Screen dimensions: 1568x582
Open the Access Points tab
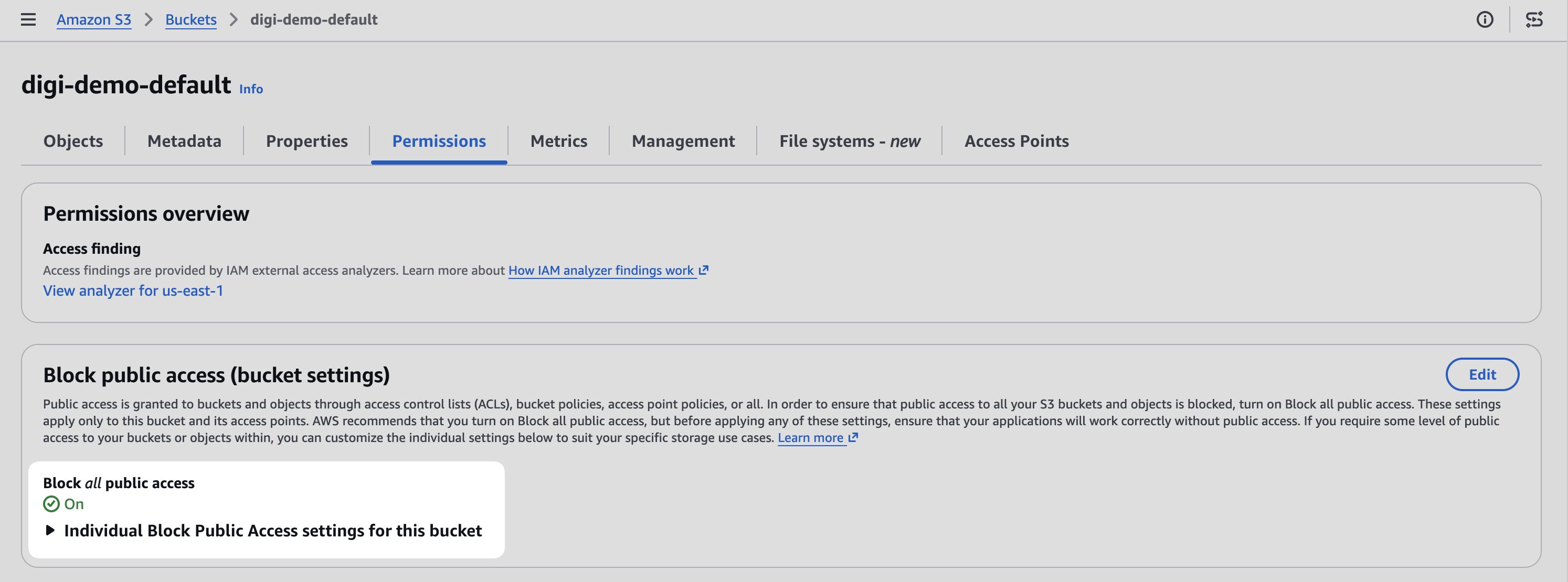coord(1016,141)
